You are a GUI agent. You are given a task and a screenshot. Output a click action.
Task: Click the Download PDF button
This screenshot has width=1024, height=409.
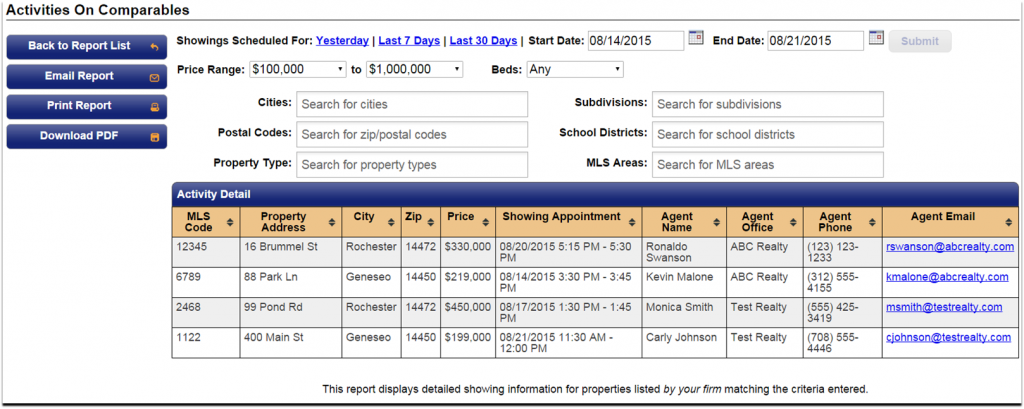tap(87, 137)
